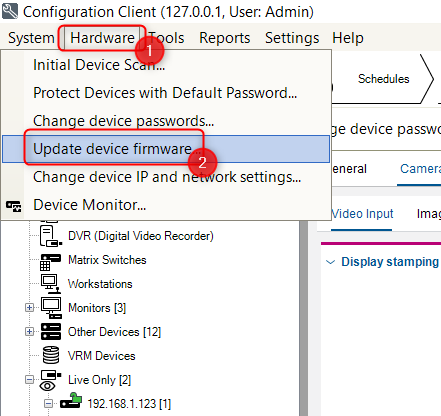Select the Workstations computer icon
441x416 pixels.
point(51,284)
